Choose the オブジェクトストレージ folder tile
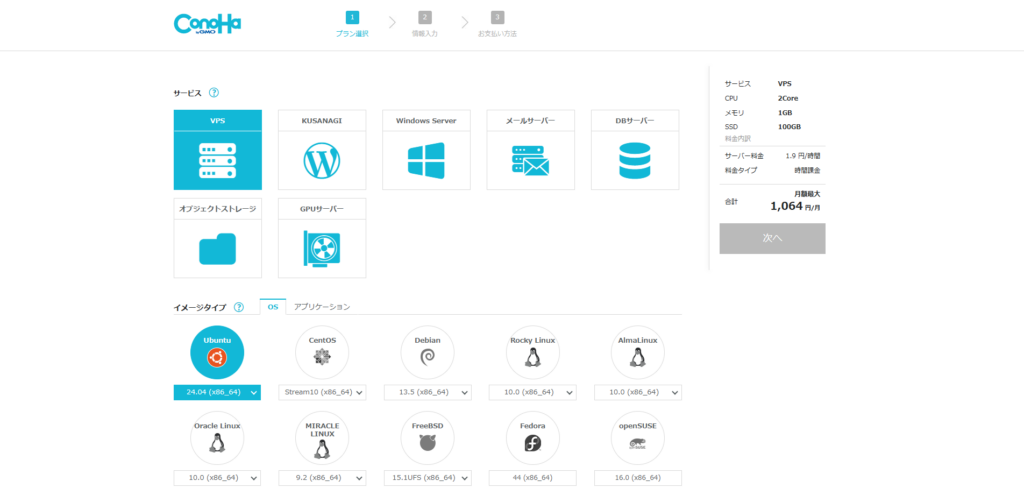This screenshot has height=488, width=1024. [x=217, y=238]
